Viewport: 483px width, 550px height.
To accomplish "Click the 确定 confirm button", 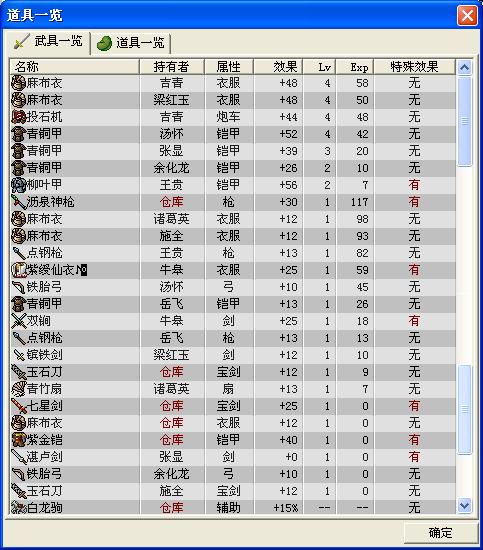I will point(440,533).
